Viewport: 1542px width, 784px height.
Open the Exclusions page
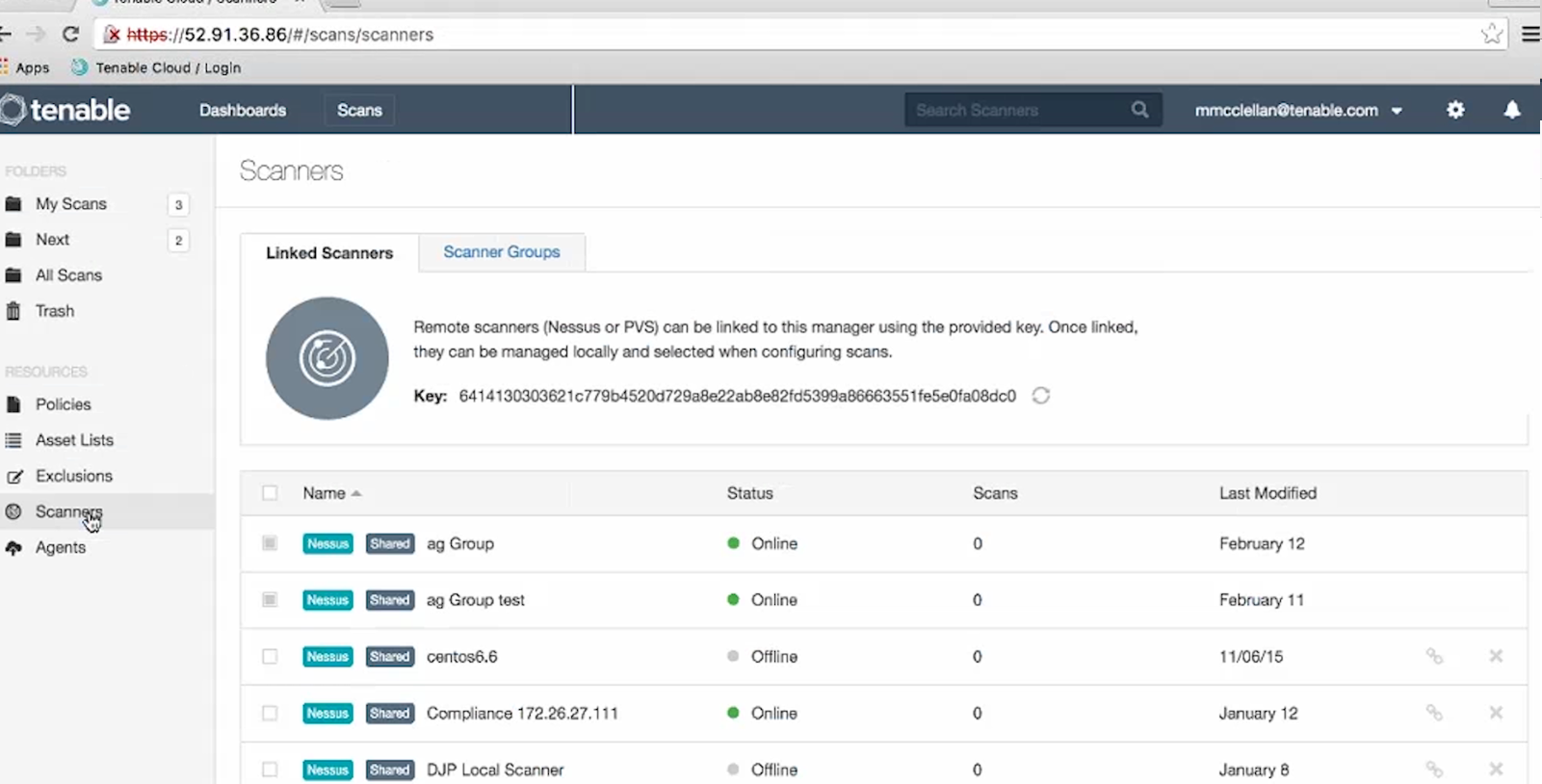click(74, 476)
